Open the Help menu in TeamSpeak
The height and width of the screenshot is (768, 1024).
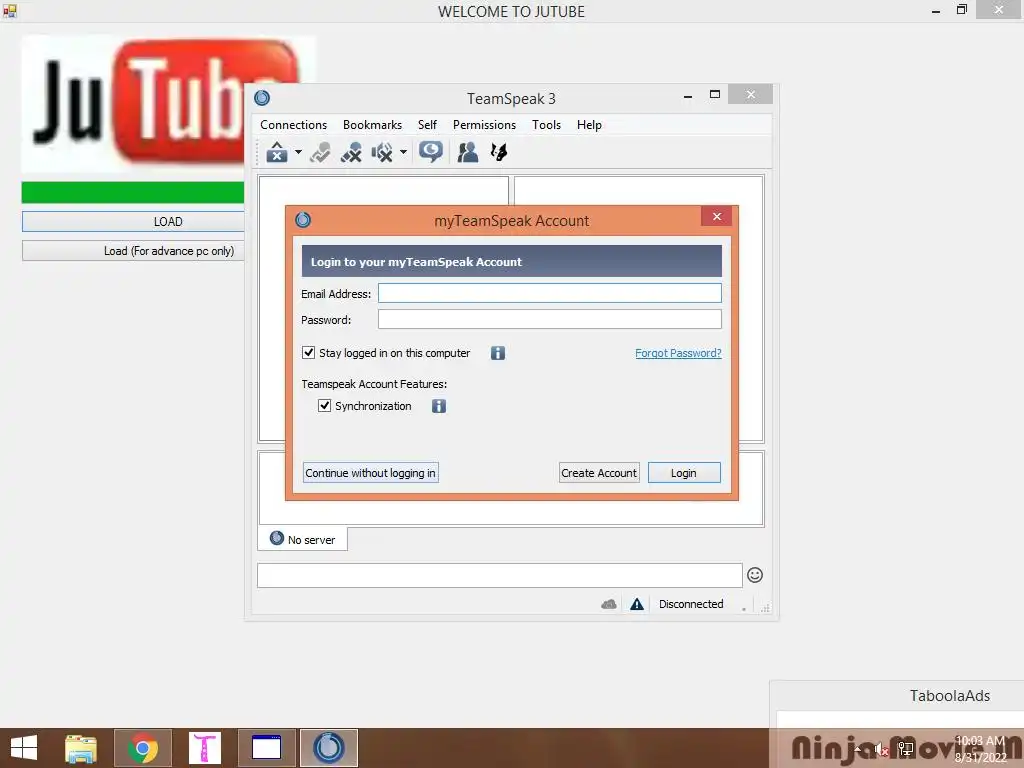(589, 125)
